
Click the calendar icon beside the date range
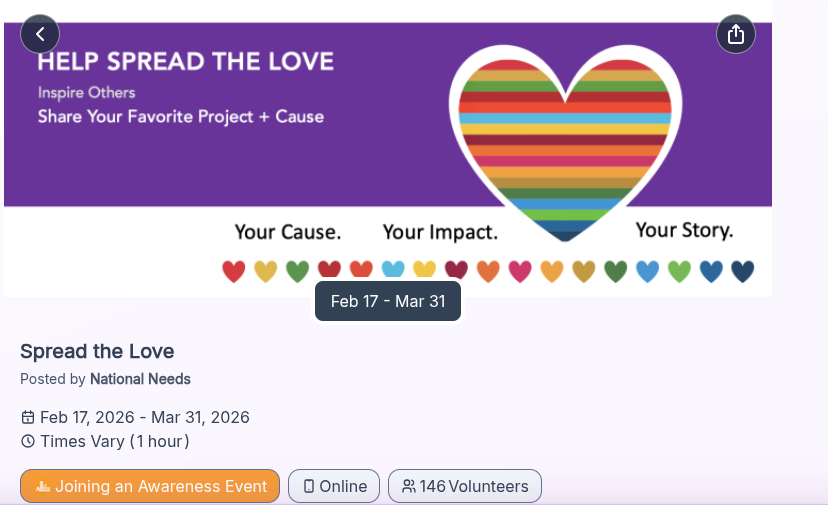tap(28, 417)
